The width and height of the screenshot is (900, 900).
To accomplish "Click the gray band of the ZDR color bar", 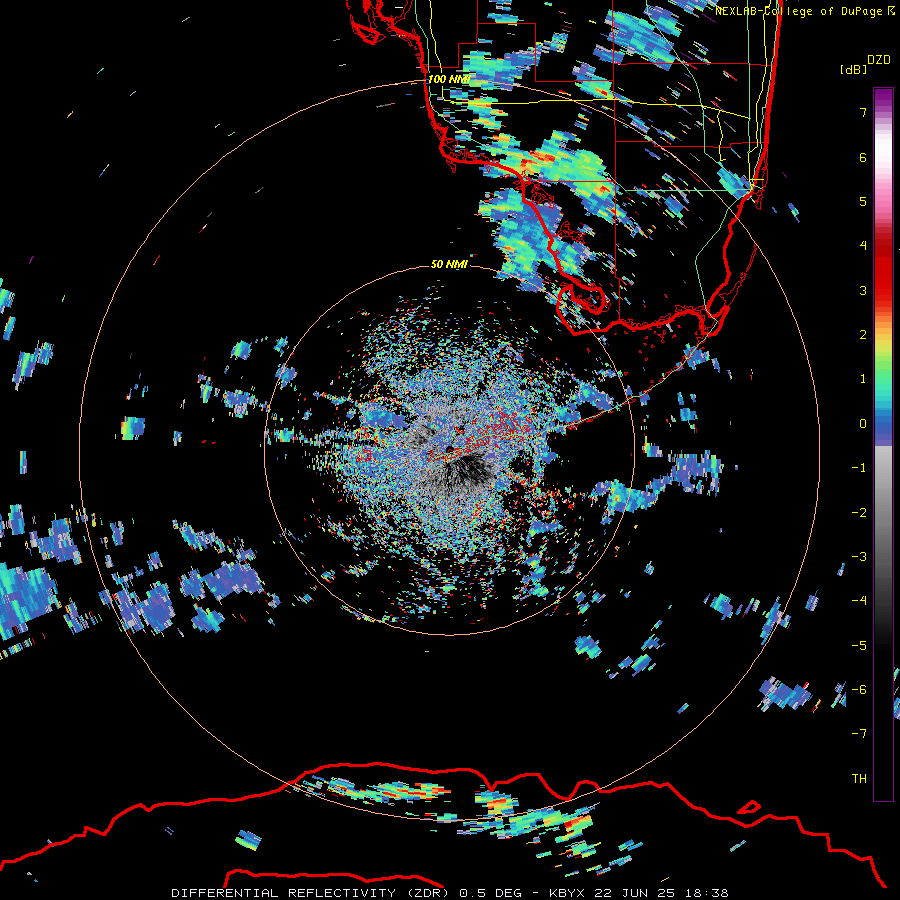I will pyautogui.click(x=883, y=517).
